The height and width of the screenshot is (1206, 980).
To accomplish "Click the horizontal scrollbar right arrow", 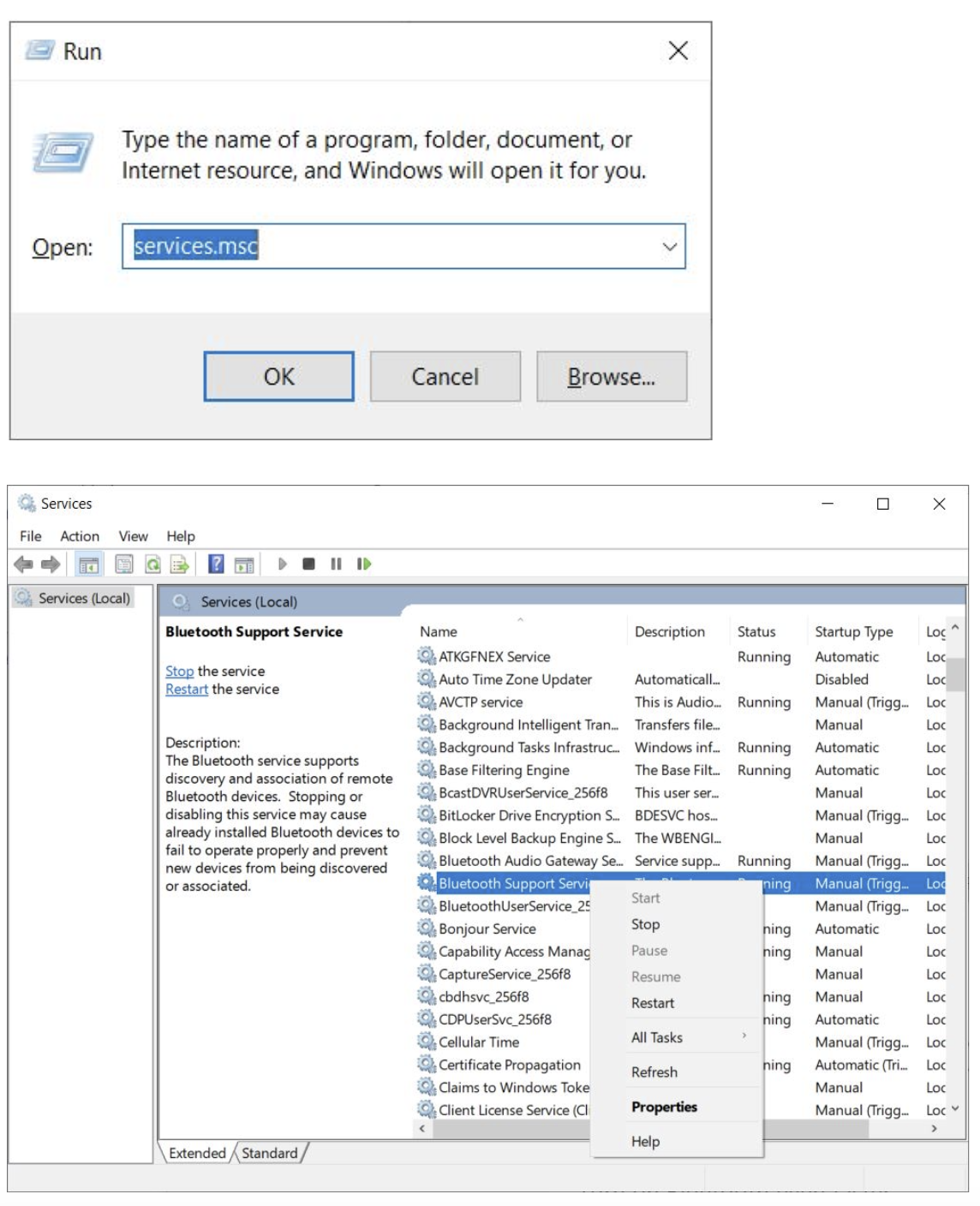I will point(934,1129).
